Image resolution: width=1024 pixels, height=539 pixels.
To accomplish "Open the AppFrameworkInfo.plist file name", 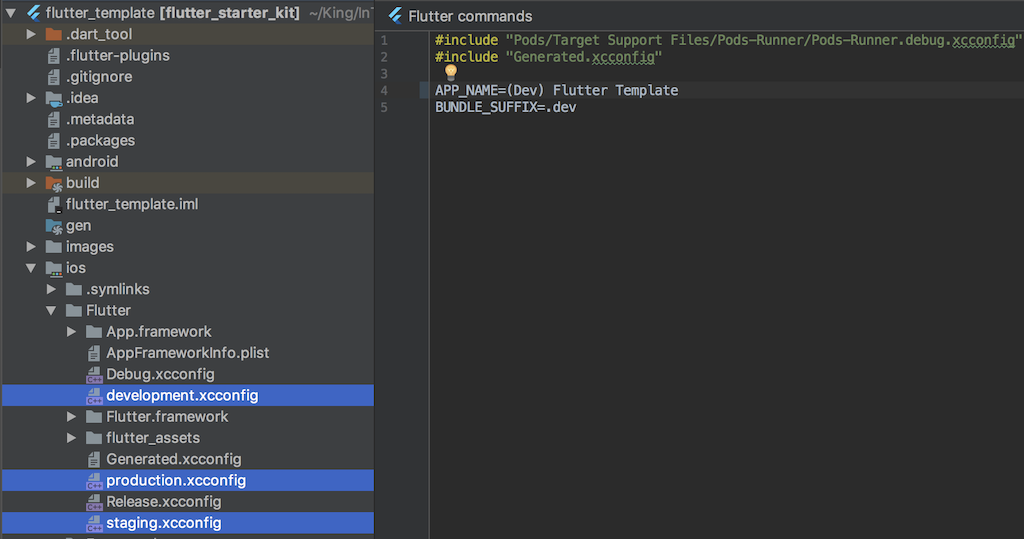I will pyautogui.click(x=187, y=353).
